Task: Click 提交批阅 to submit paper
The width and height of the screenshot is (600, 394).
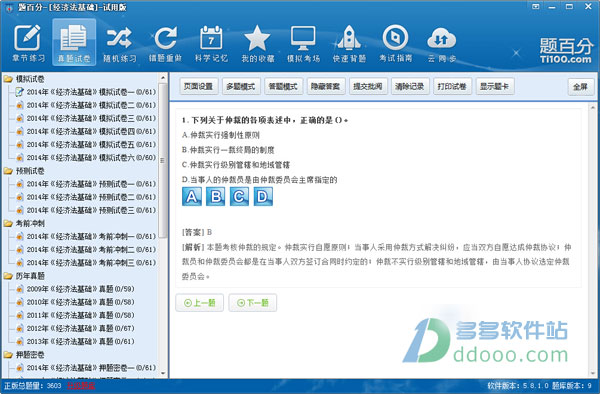Action: tap(368, 86)
